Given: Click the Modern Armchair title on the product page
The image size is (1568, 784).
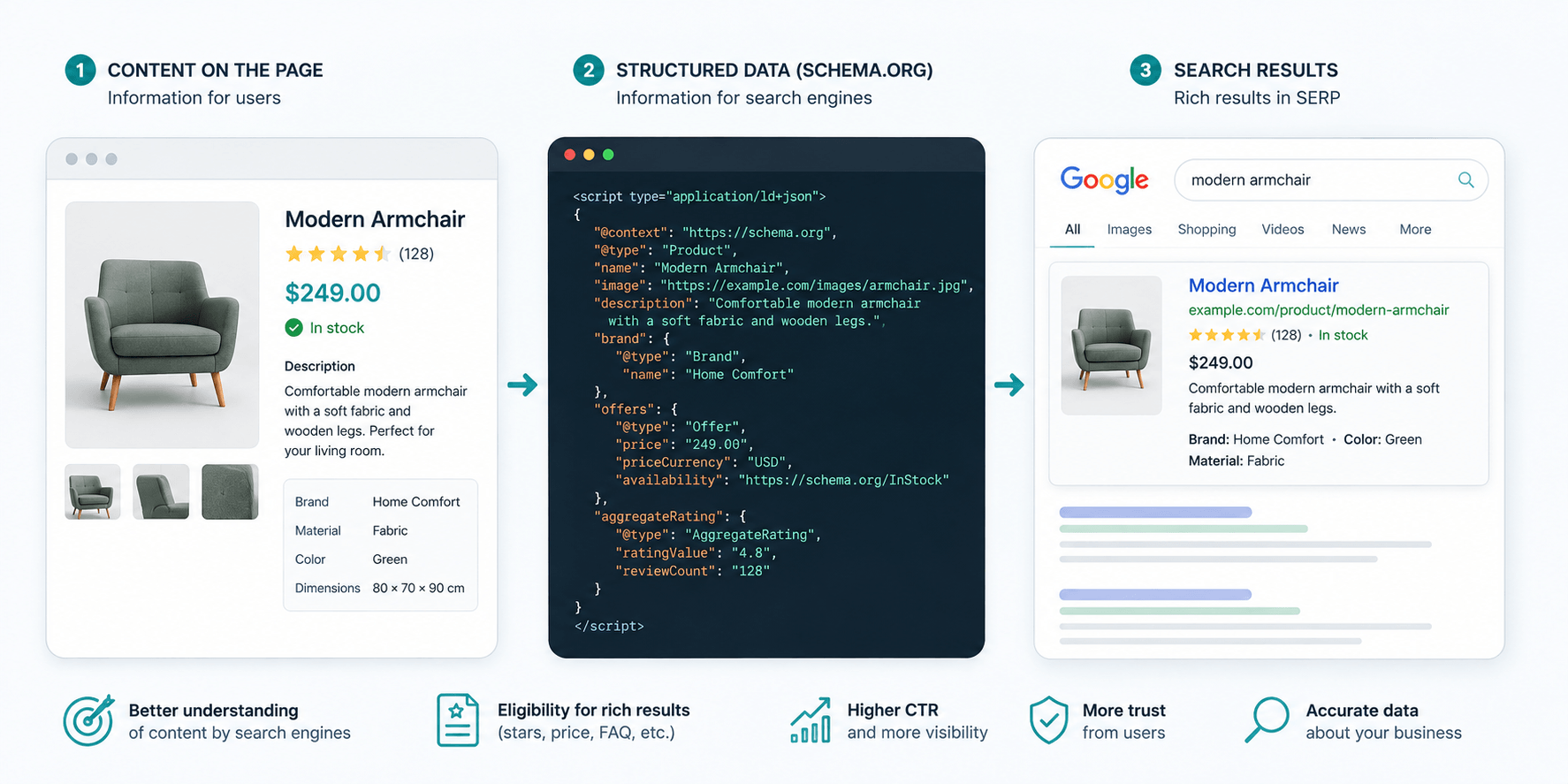Looking at the screenshot, I should [375, 219].
